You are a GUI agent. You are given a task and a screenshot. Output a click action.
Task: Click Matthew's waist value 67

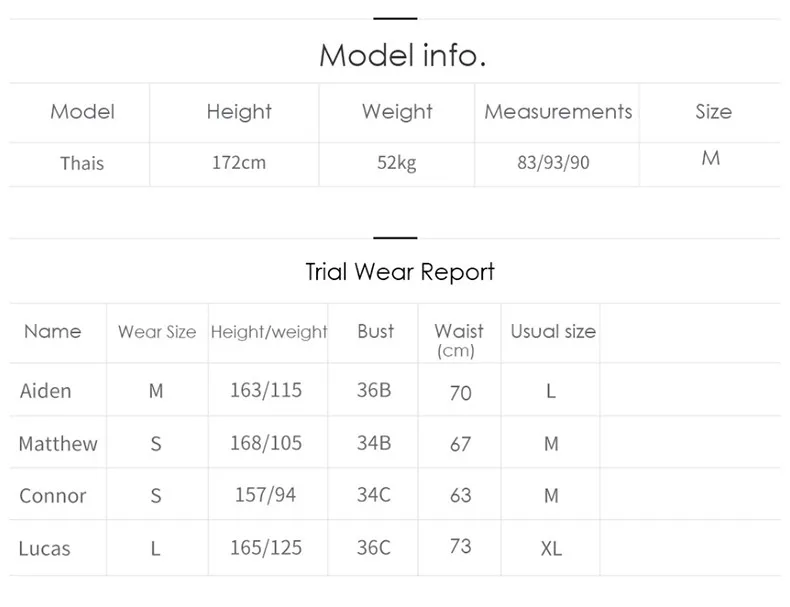460,444
